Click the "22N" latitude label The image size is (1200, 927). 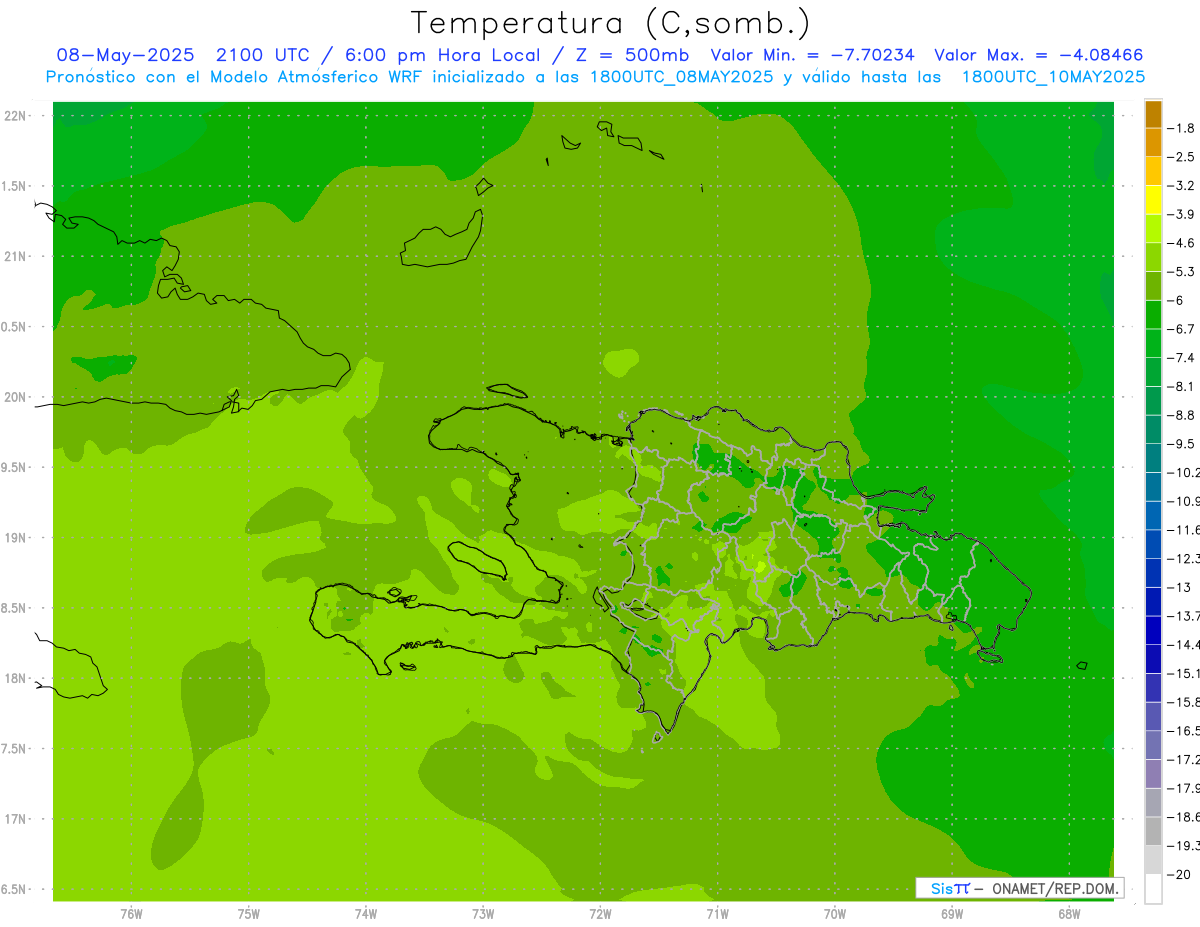[x=15, y=115]
